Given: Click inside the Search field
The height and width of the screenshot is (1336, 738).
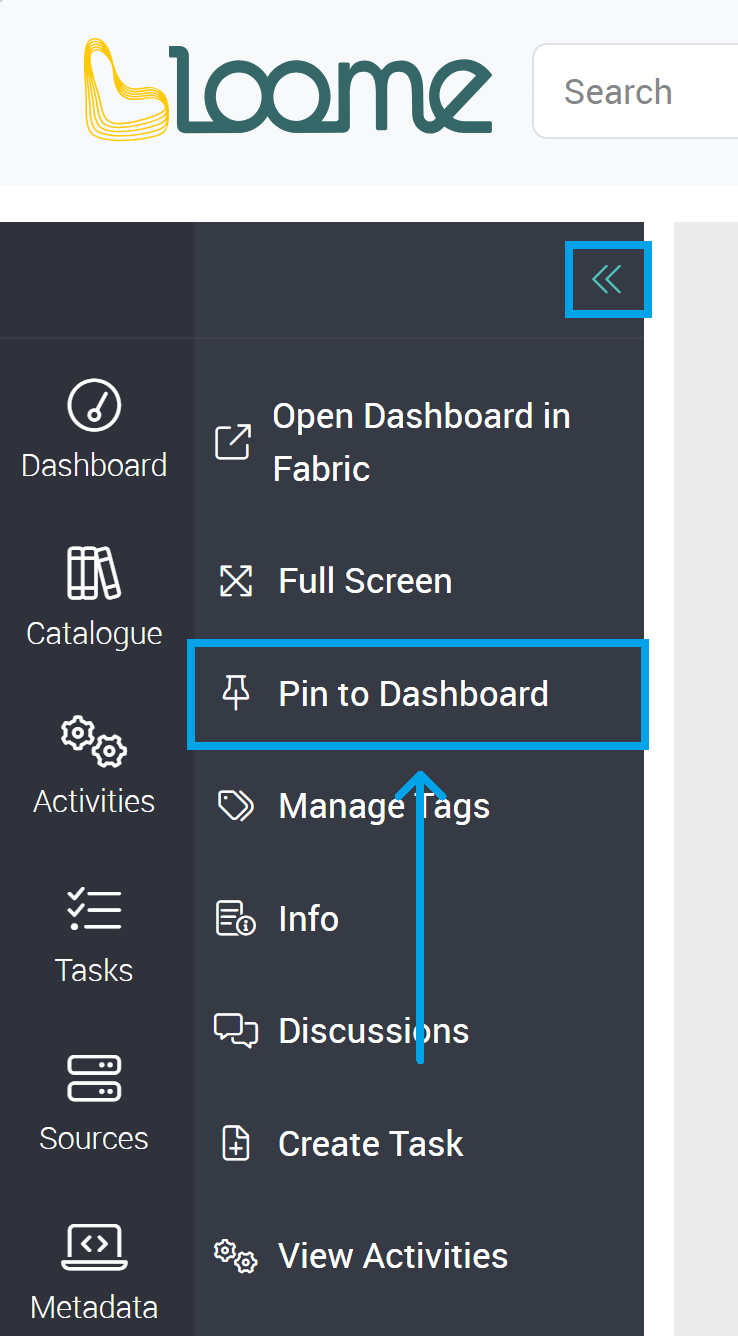Looking at the screenshot, I should tap(640, 91).
